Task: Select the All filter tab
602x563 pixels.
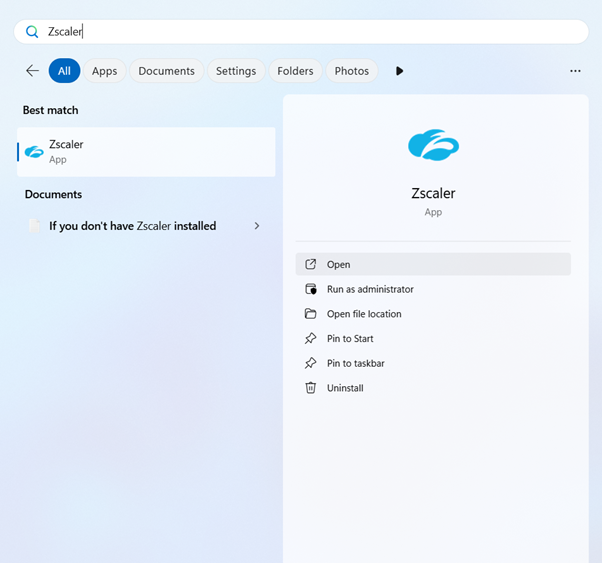Action: [x=64, y=71]
